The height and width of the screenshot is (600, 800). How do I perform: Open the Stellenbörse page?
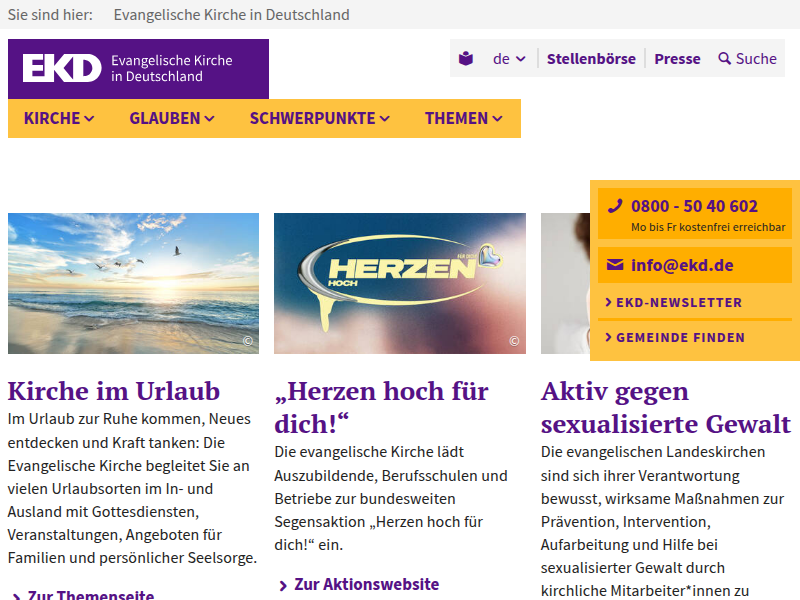pos(591,59)
